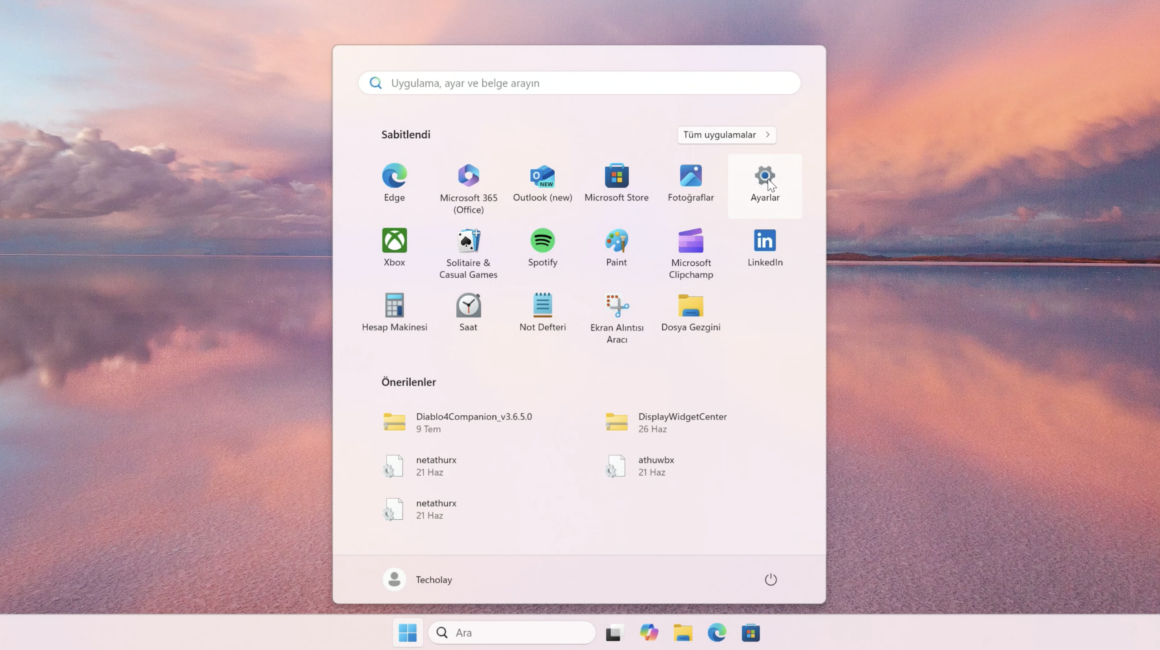Open Task View in taskbar

613,632
